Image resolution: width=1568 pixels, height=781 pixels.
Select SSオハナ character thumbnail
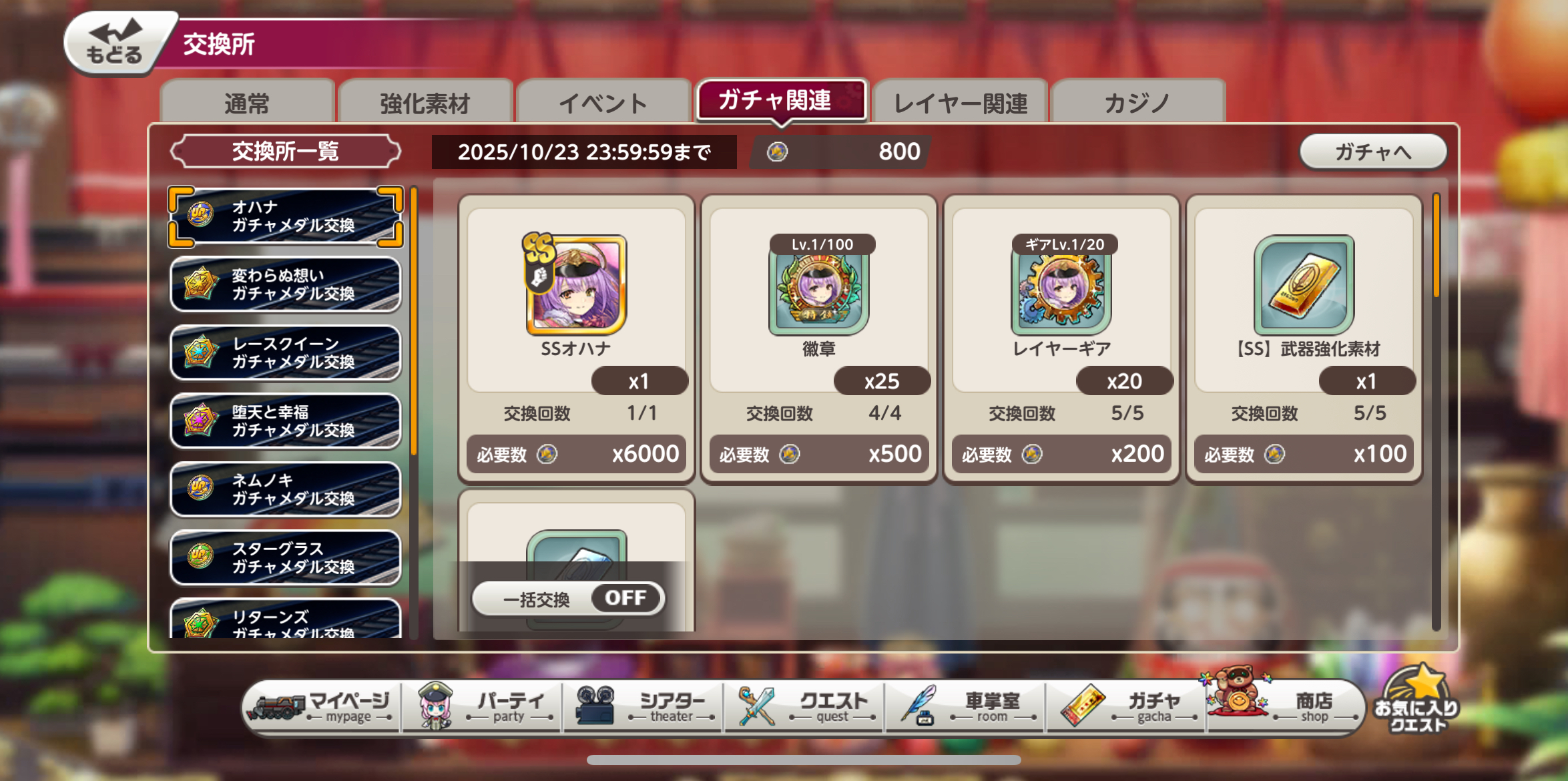click(x=575, y=284)
